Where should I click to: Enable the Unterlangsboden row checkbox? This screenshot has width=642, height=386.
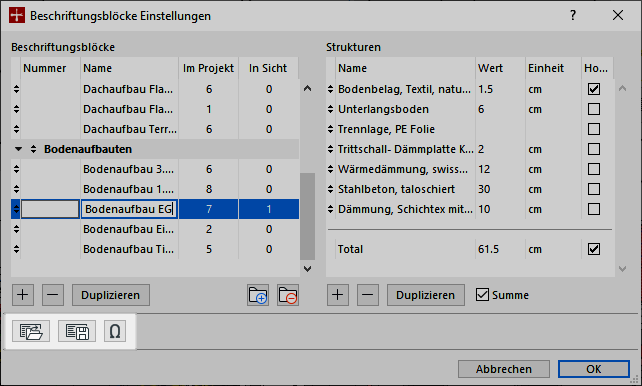[594, 109]
